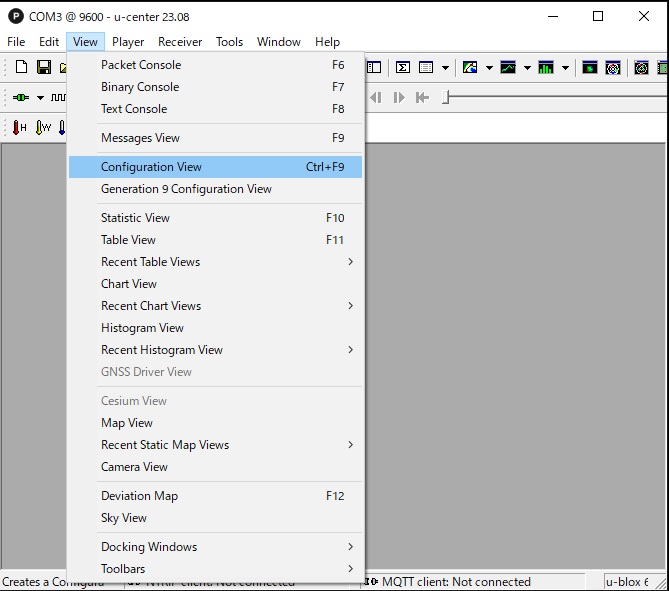Click the sigma Statistic view icon

point(403,67)
